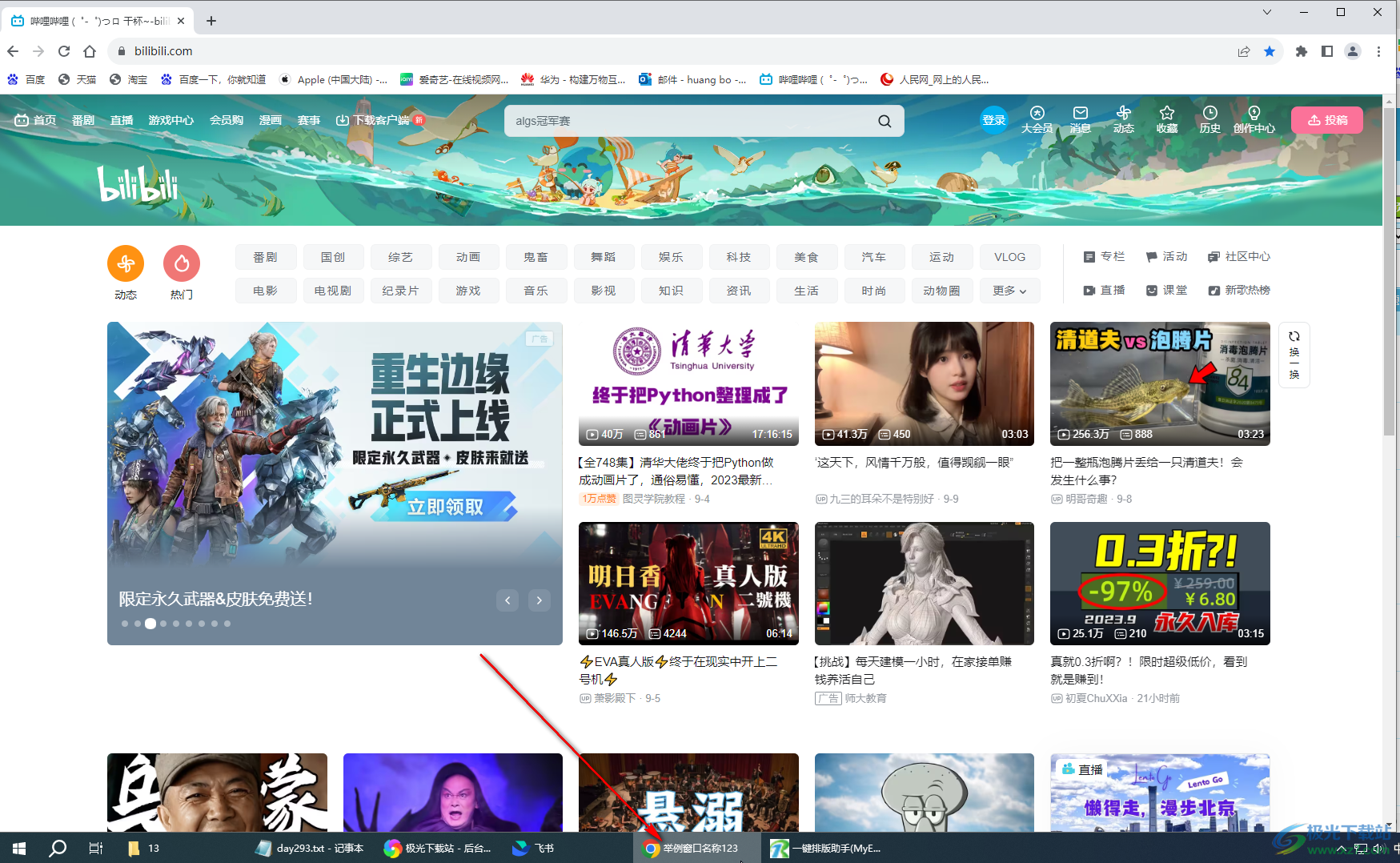Open Chrome three-dot menu
The width and height of the screenshot is (1400, 863).
[1378, 51]
